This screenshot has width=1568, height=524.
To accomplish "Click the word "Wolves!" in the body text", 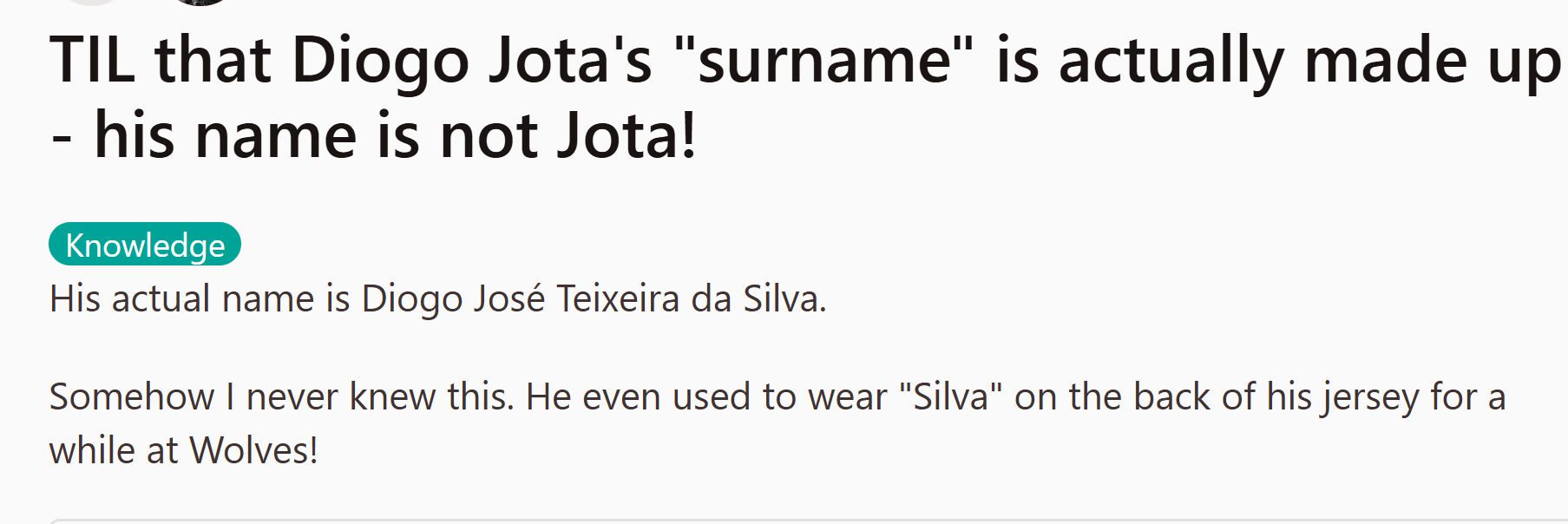I will tap(253, 451).
